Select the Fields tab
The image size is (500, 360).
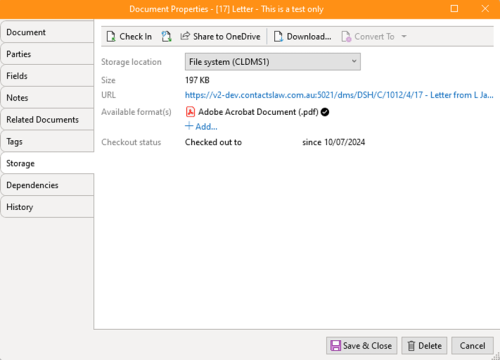tap(47, 76)
